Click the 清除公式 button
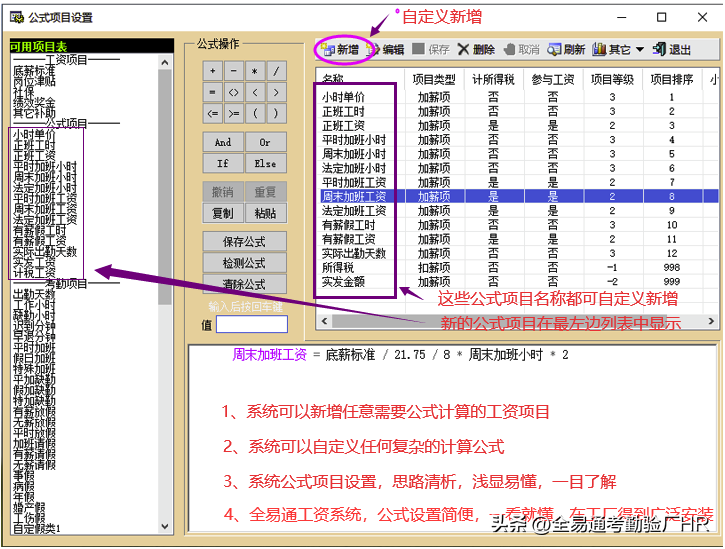This screenshot has height=549, width=725. tap(244, 284)
